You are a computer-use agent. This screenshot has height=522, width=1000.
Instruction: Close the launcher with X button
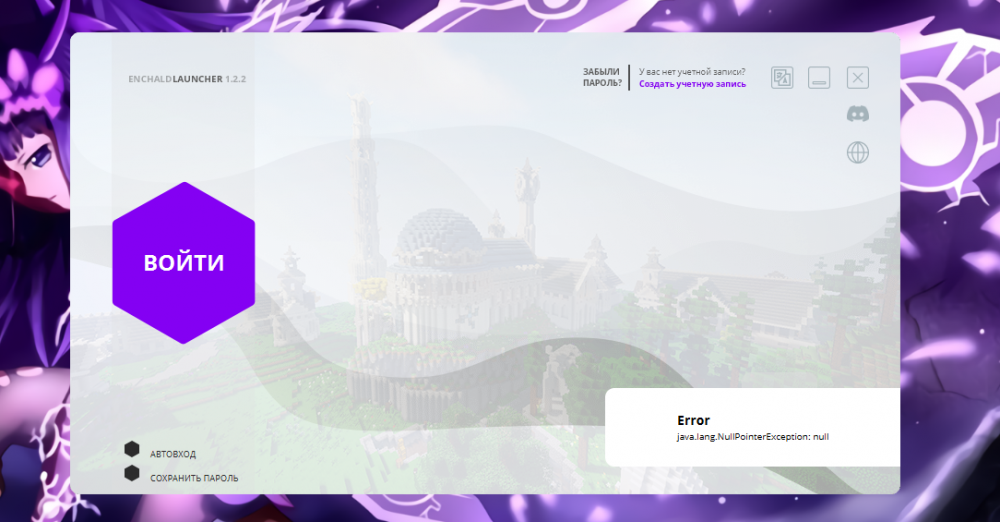tap(858, 78)
